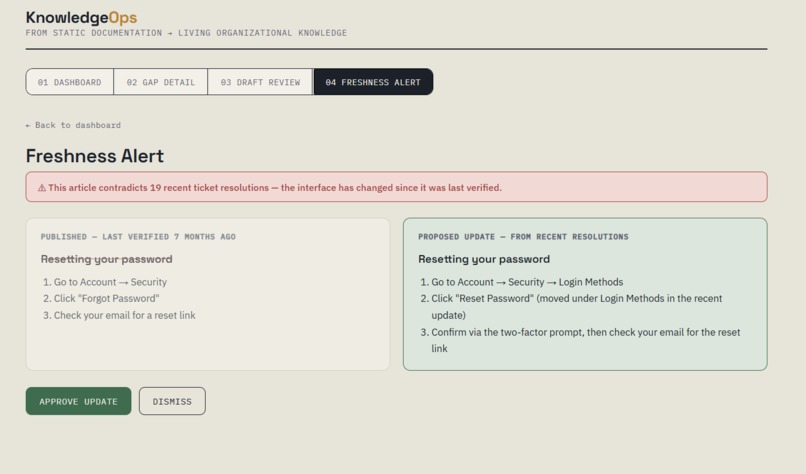
Task: Click proposed step ending with Login Methods
Action: point(527,282)
